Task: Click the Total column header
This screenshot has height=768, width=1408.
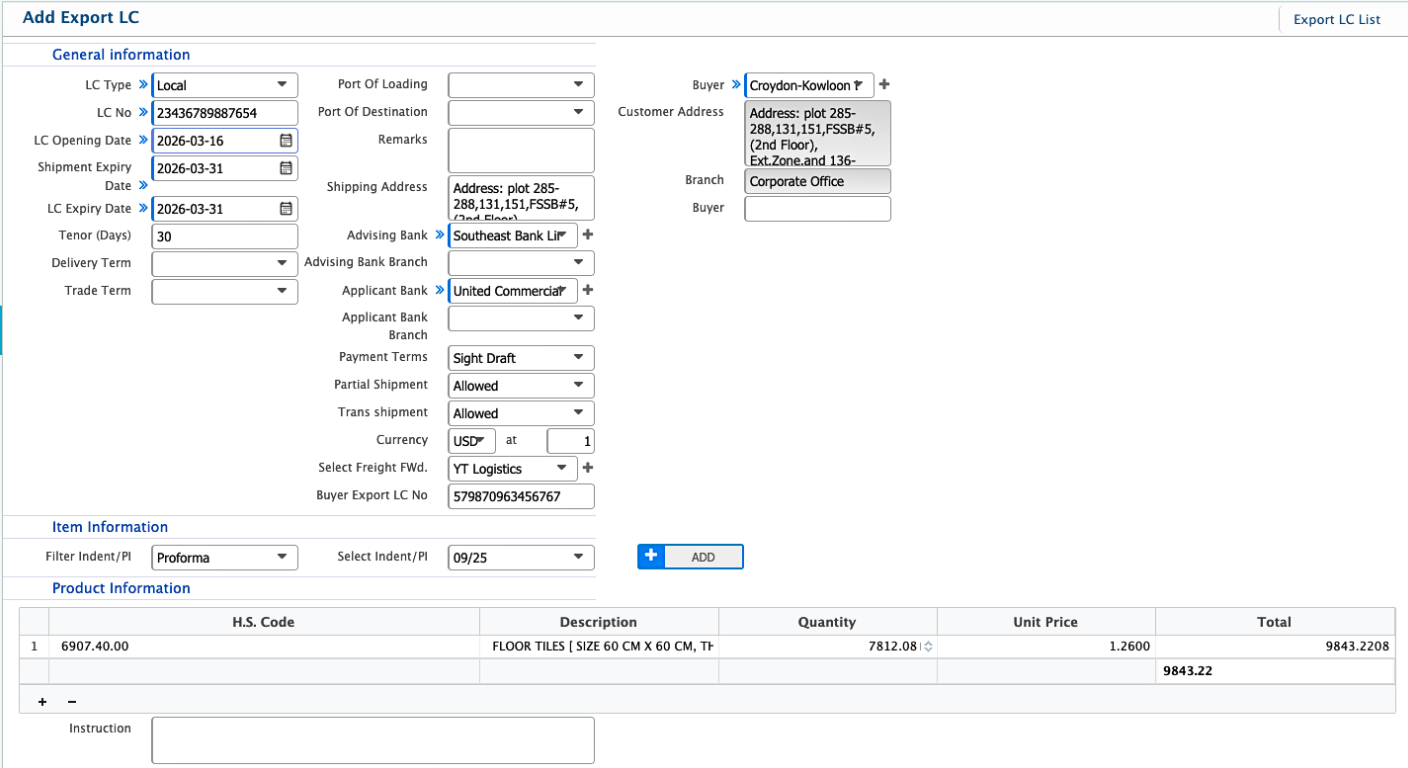Action: (x=1275, y=622)
